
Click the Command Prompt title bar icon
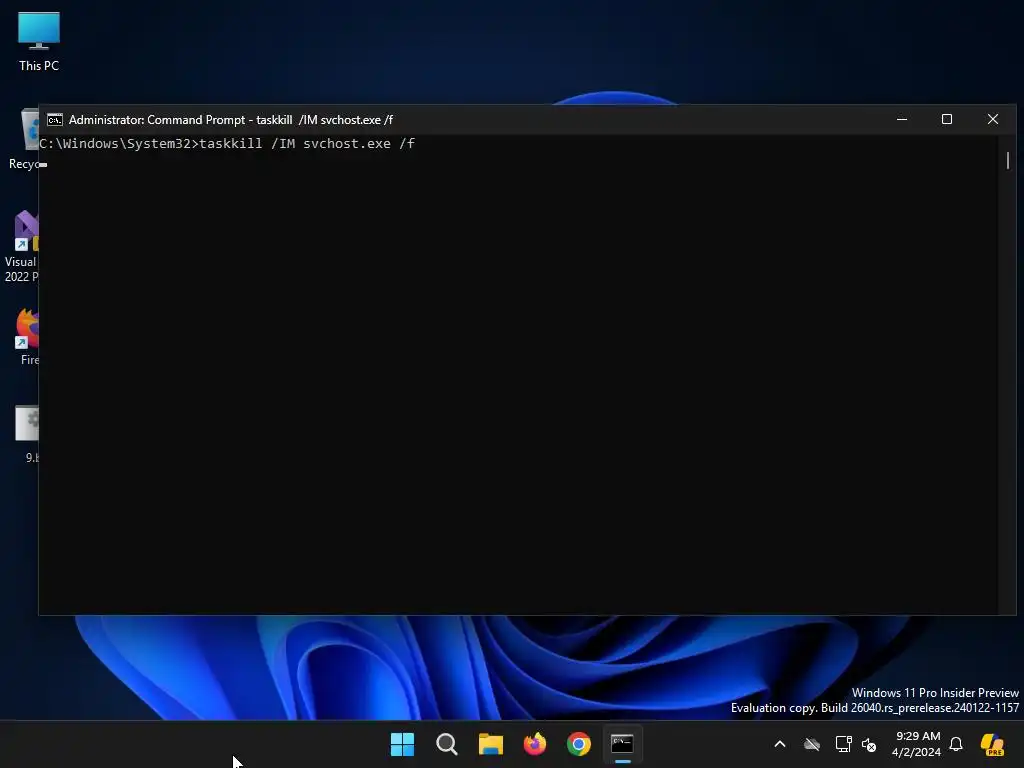coord(55,120)
